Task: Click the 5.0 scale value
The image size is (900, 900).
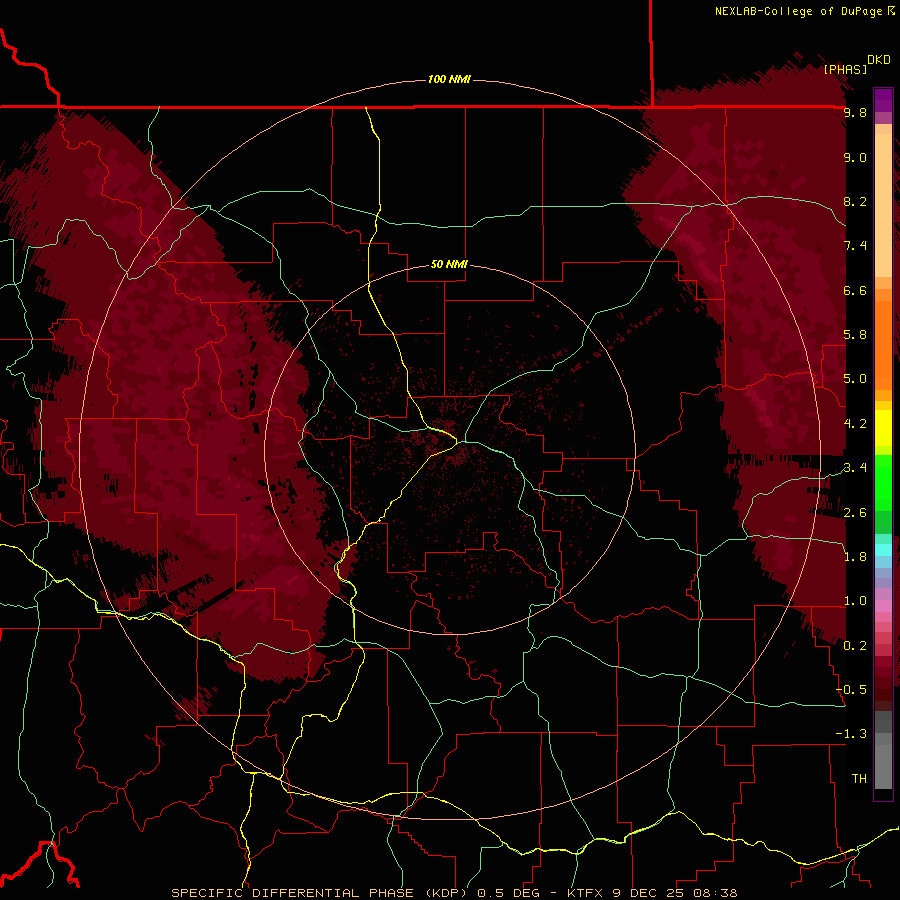Action: (x=855, y=379)
